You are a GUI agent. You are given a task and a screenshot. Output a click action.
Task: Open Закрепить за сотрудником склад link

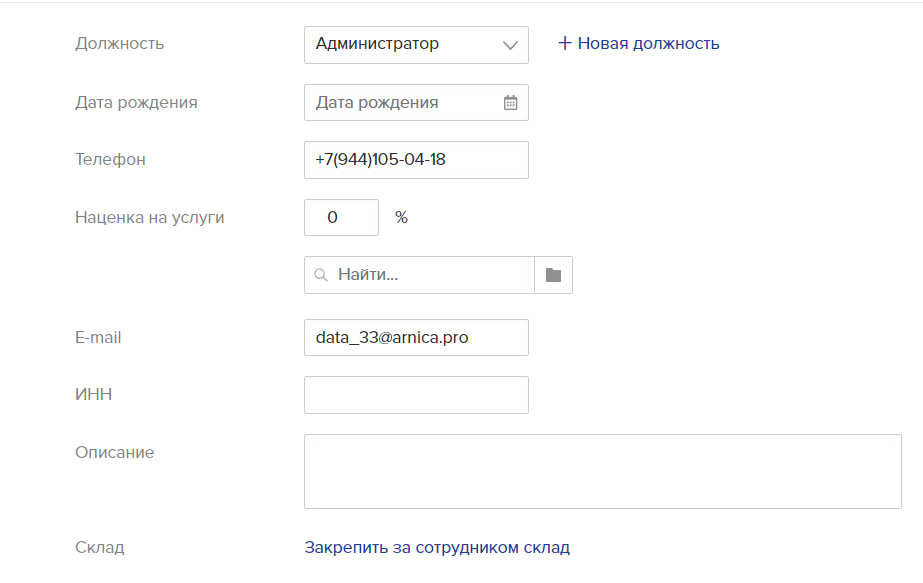pyautogui.click(x=437, y=548)
